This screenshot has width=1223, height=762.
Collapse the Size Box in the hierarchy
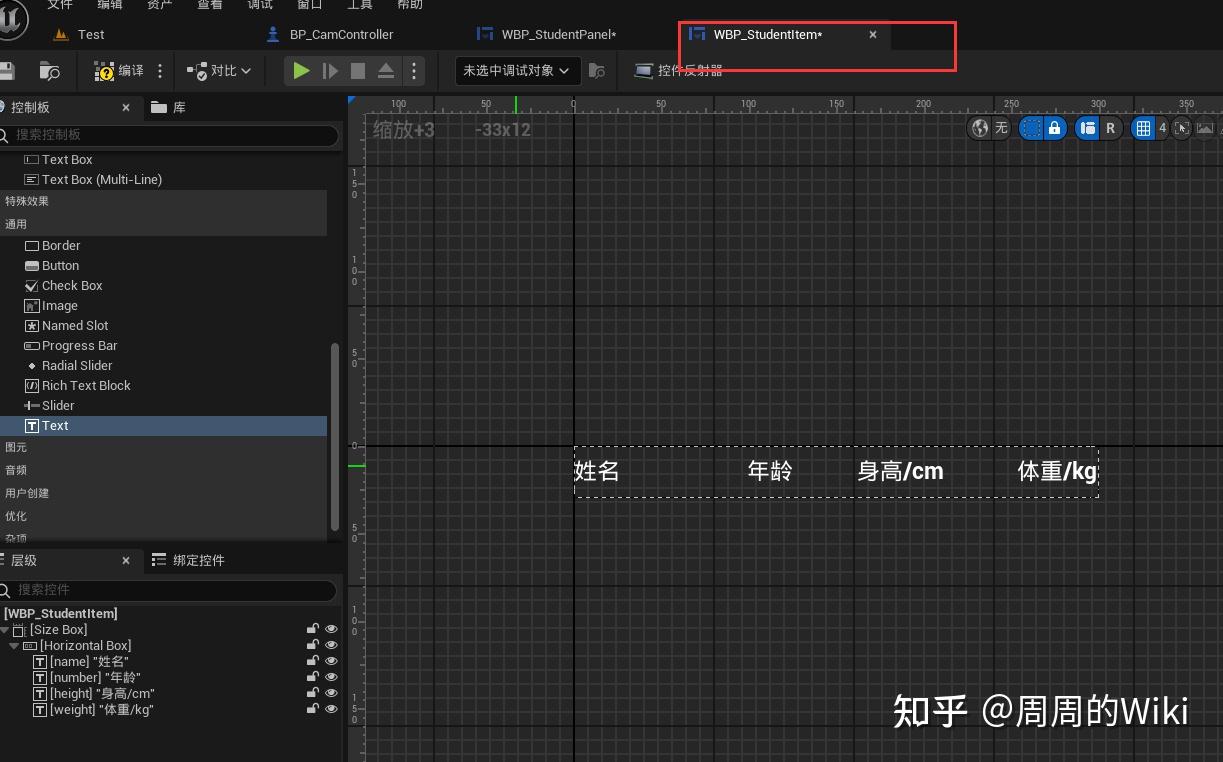point(6,629)
